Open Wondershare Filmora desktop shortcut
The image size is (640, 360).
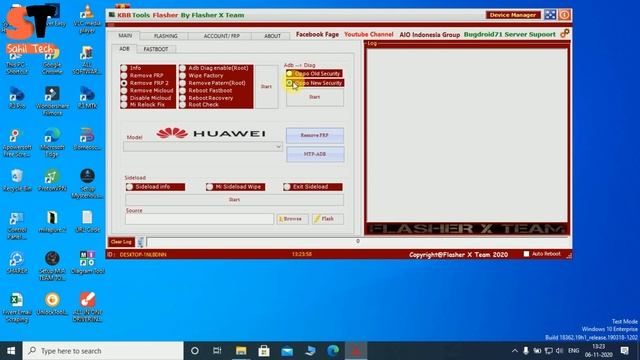click(x=52, y=101)
